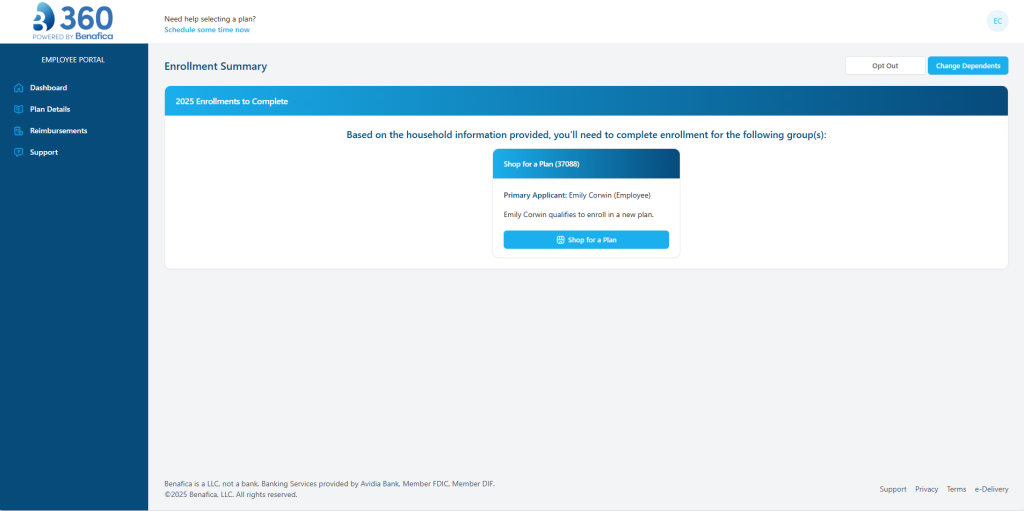Click the EMPLOYEE PORTAL label
This screenshot has height=511, width=1024.
pos(73,60)
